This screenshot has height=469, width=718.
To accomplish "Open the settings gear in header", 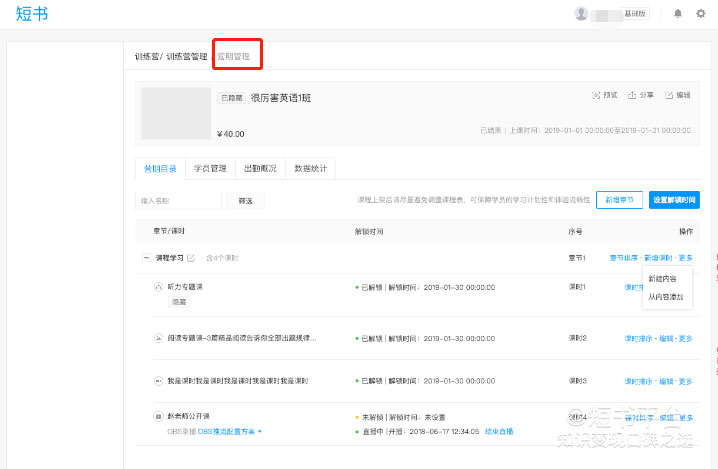I will click(700, 14).
